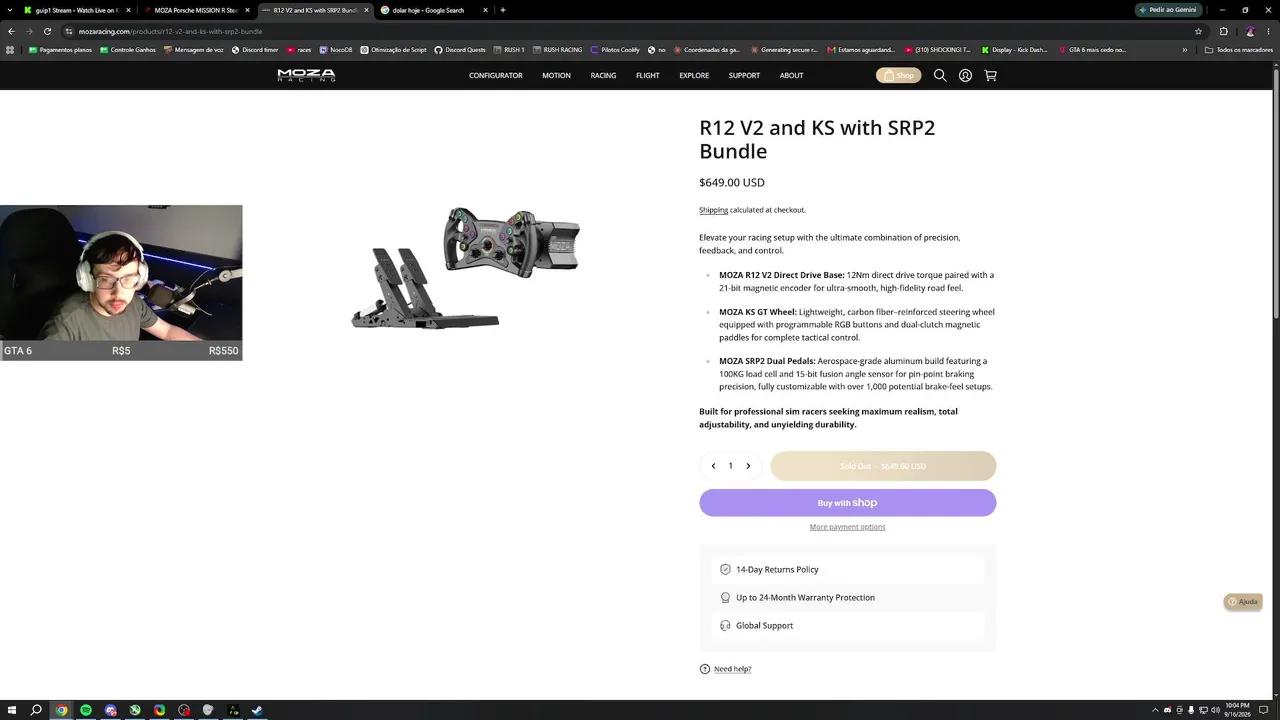1280x720 pixels.
Task: Decrease the product quantity
Action: [x=713, y=466]
